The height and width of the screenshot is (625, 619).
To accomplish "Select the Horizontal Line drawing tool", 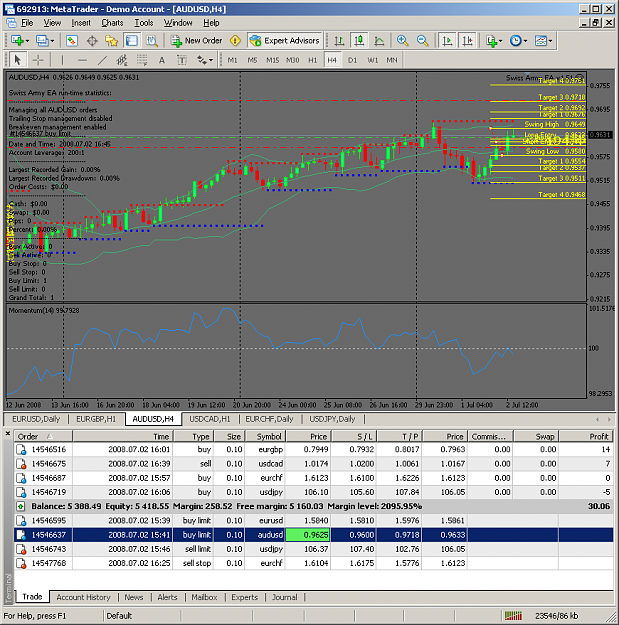I will click(82, 60).
